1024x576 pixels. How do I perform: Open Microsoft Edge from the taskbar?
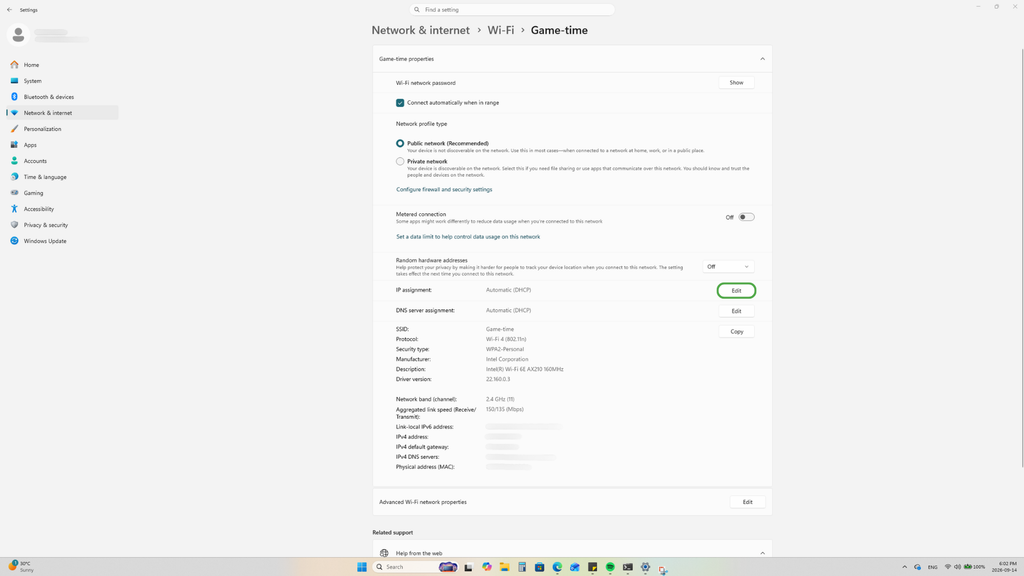pos(557,567)
